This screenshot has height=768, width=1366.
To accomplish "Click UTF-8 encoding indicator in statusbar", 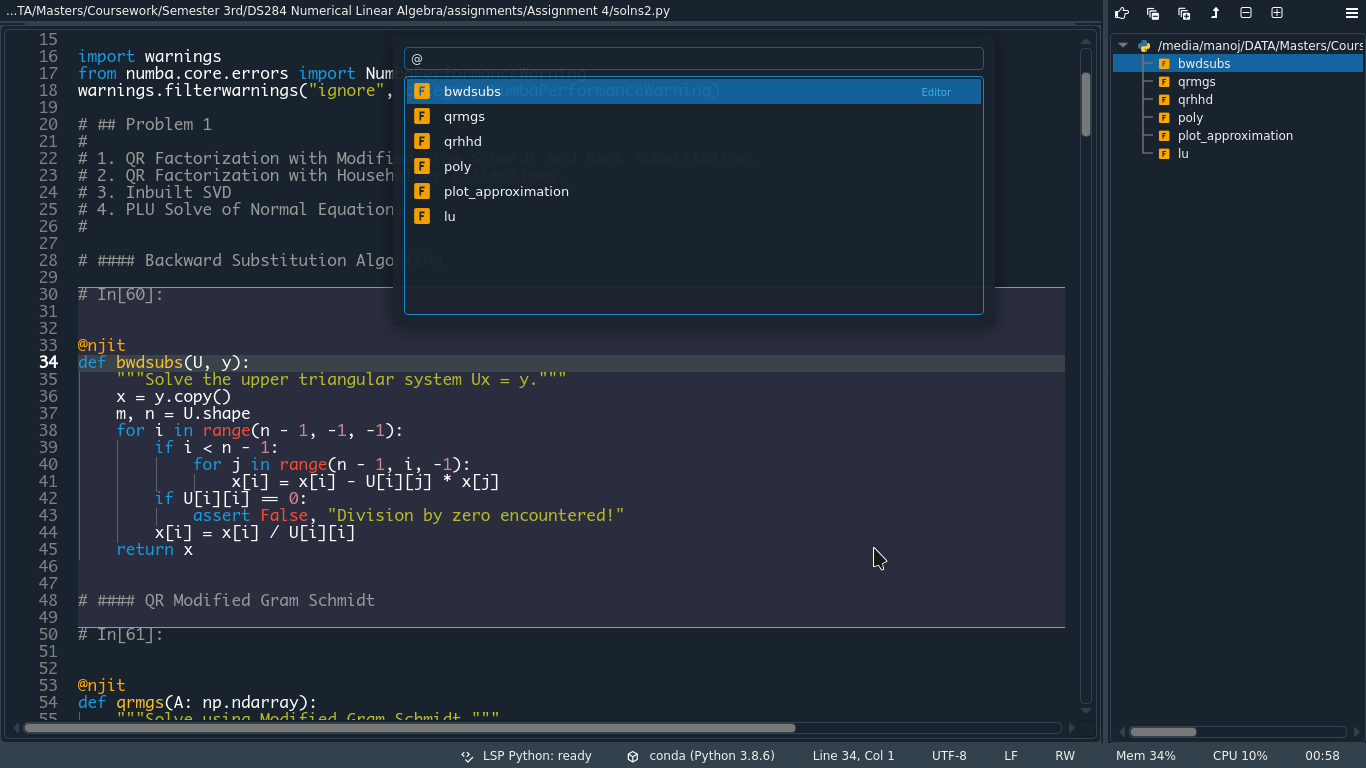I will pyautogui.click(x=948, y=755).
